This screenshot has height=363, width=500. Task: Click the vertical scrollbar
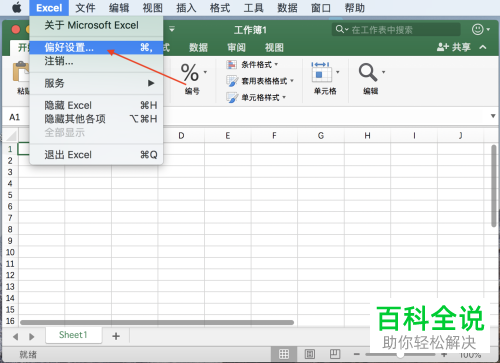(494, 186)
